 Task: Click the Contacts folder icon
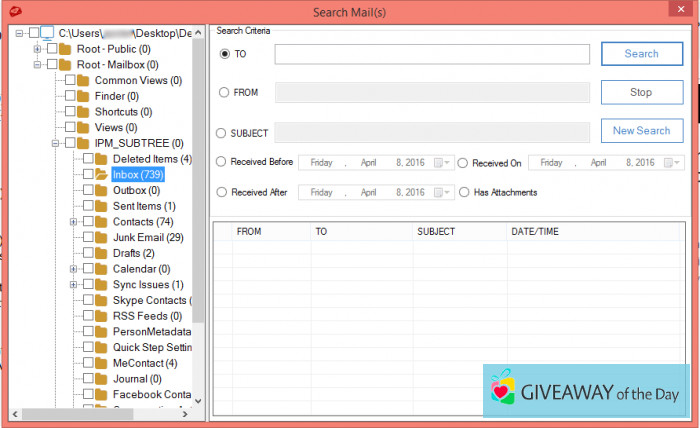[x=101, y=222]
